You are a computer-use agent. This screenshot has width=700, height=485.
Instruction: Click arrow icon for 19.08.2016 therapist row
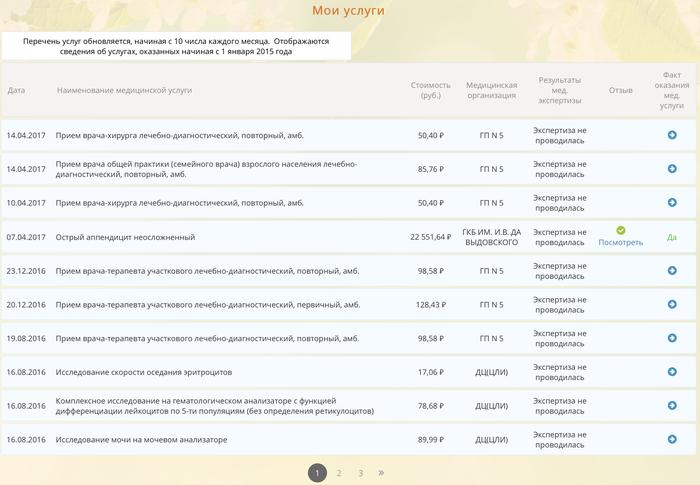672,339
